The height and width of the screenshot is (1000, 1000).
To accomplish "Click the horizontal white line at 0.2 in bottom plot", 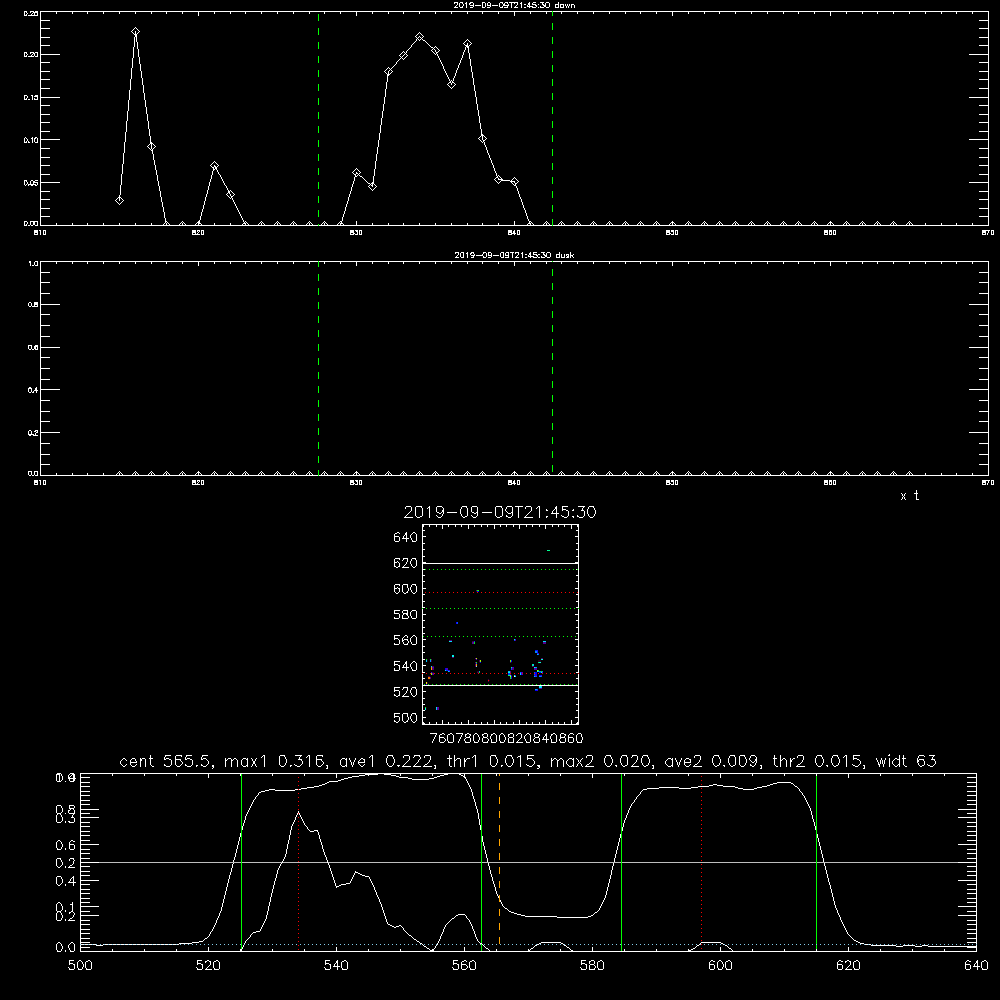I will pyautogui.click(x=528, y=862).
